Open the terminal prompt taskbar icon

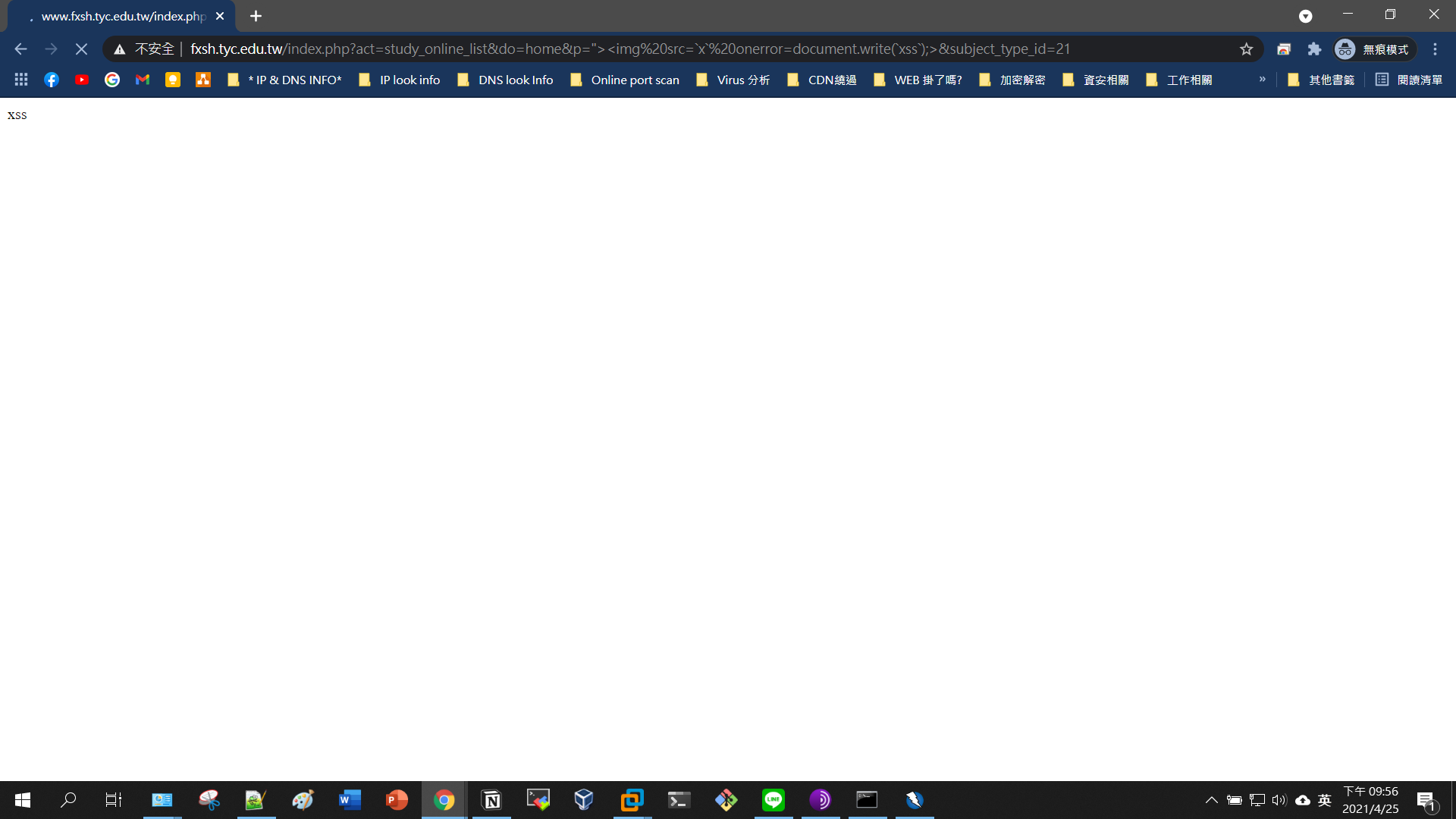(679, 800)
